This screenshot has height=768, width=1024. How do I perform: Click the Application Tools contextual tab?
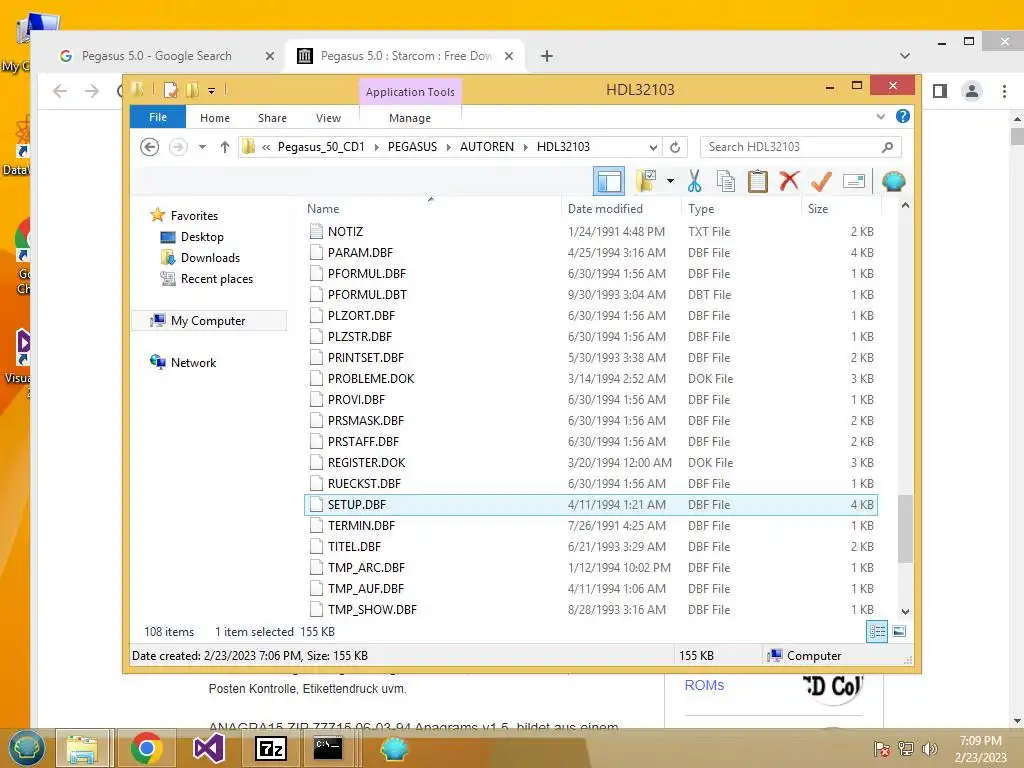(x=410, y=92)
